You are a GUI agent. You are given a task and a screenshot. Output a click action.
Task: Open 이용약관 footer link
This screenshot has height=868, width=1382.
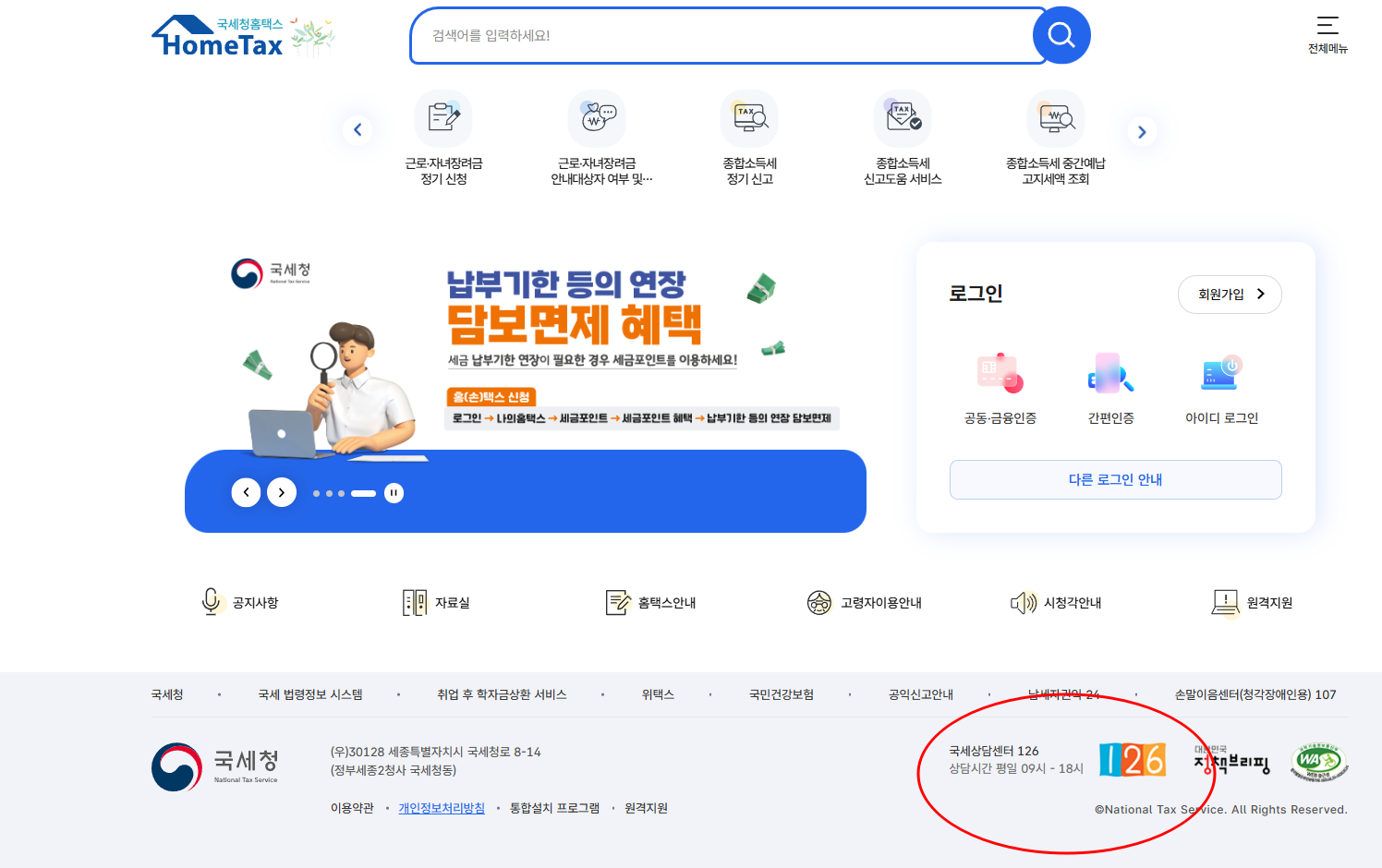point(352,808)
